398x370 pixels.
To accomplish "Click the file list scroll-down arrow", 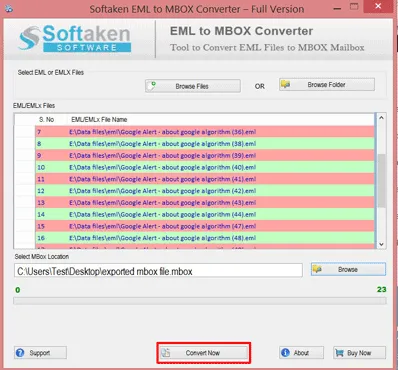I will tap(381, 244).
